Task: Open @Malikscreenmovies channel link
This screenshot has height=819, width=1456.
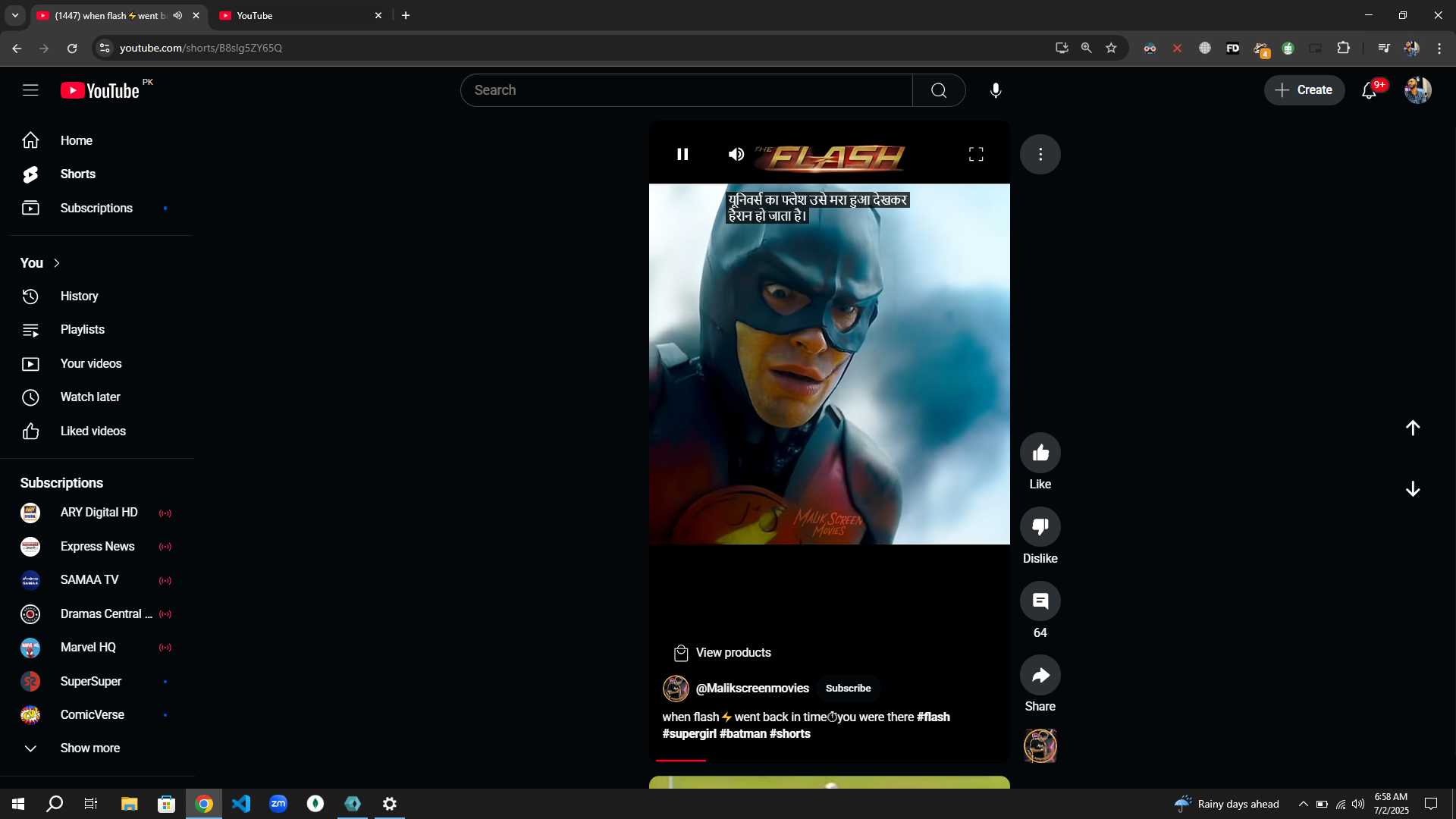Action: [x=752, y=689]
